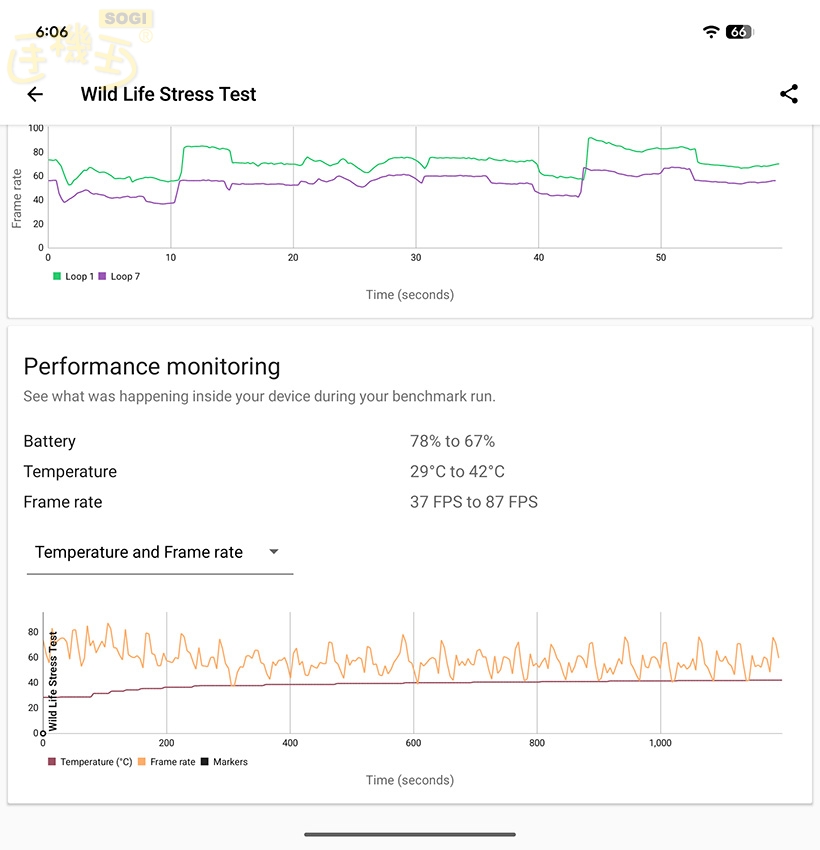
Task: Tap the clock time in status bar
Action: click(x=52, y=32)
